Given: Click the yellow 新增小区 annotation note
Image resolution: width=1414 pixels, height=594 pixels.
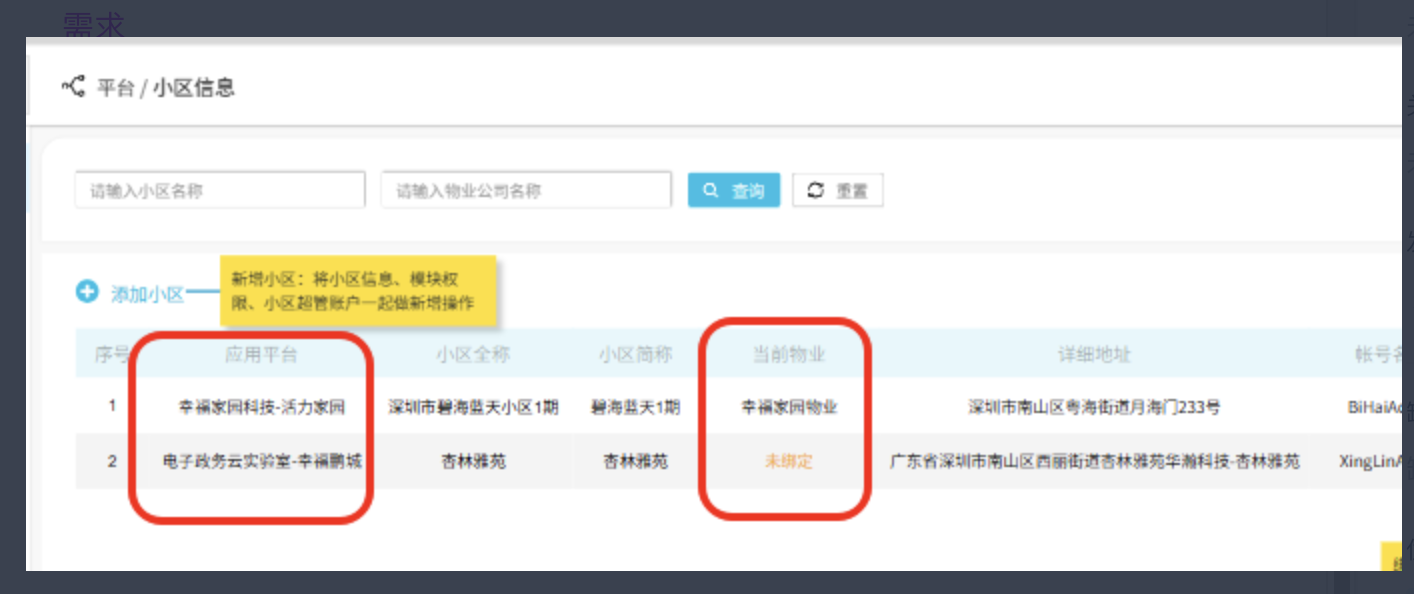Looking at the screenshot, I should coord(358,291).
